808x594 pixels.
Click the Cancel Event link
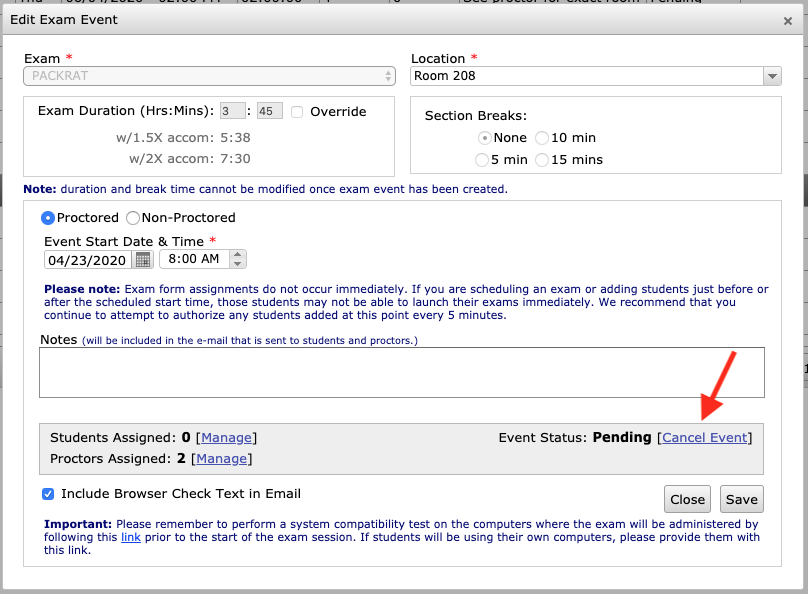(x=704, y=437)
